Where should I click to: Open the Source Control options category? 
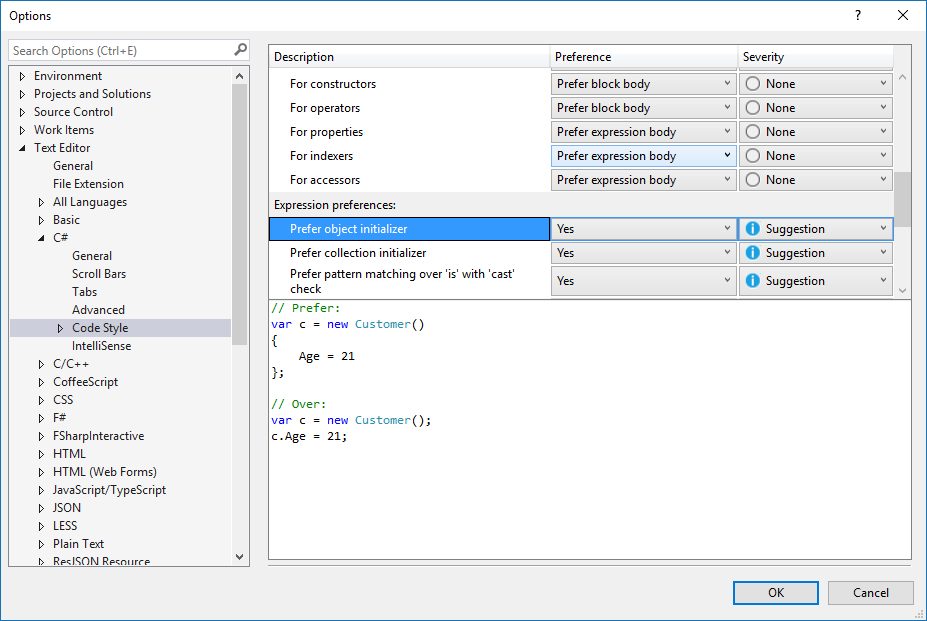pos(73,112)
